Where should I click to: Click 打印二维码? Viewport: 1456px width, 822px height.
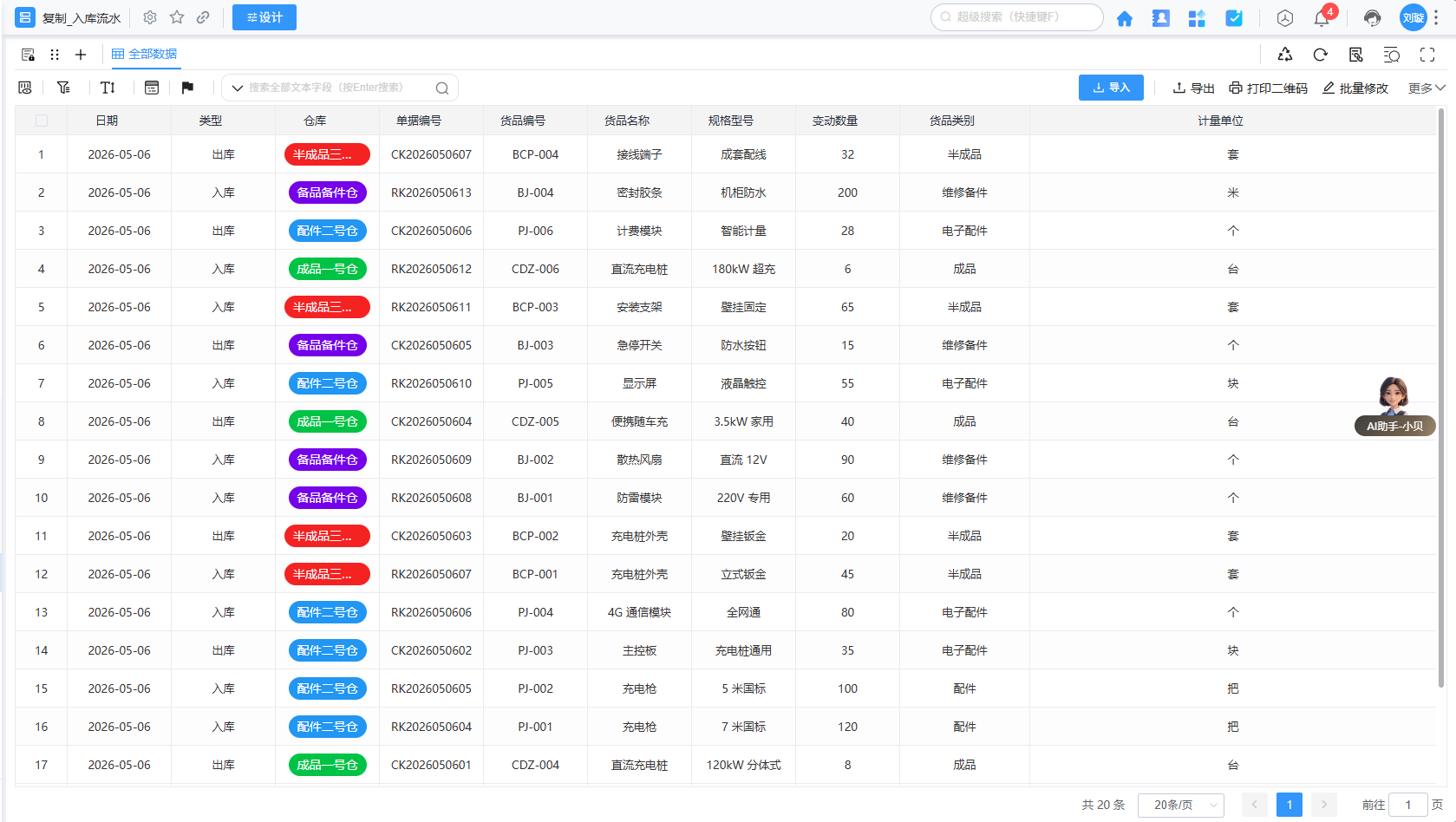tap(1268, 88)
